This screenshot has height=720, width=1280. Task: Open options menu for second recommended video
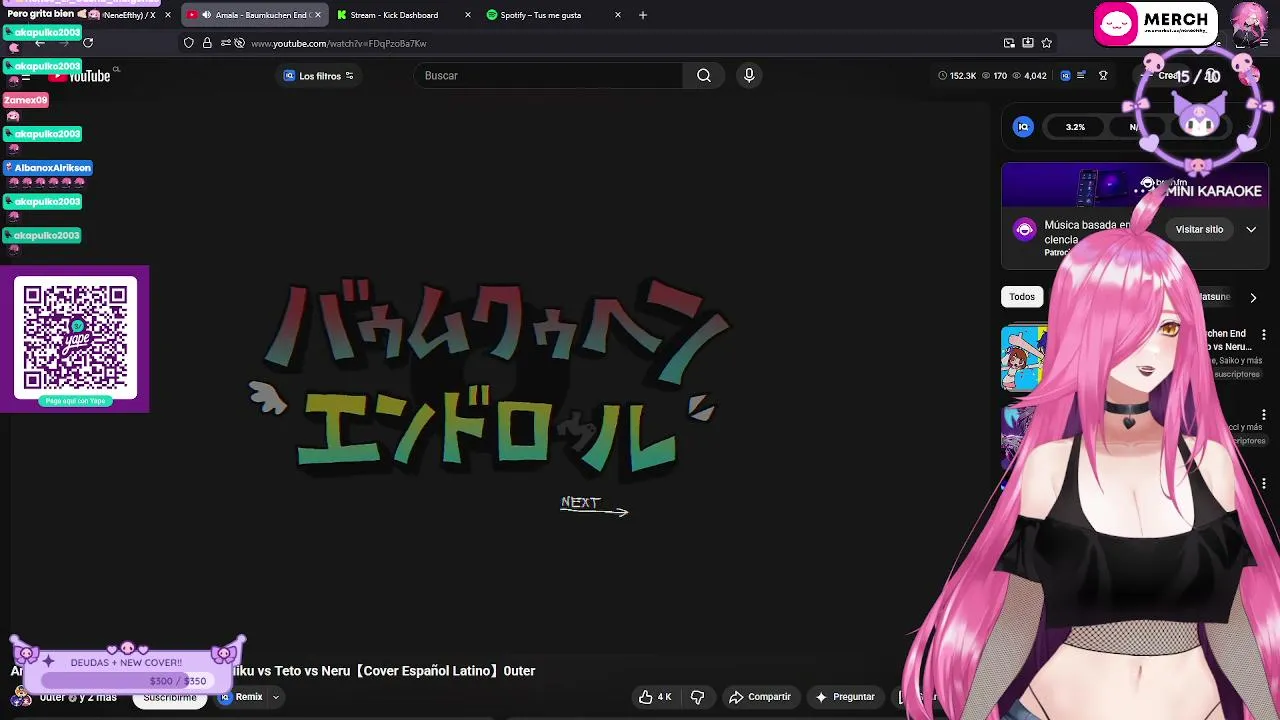pos(1264,414)
